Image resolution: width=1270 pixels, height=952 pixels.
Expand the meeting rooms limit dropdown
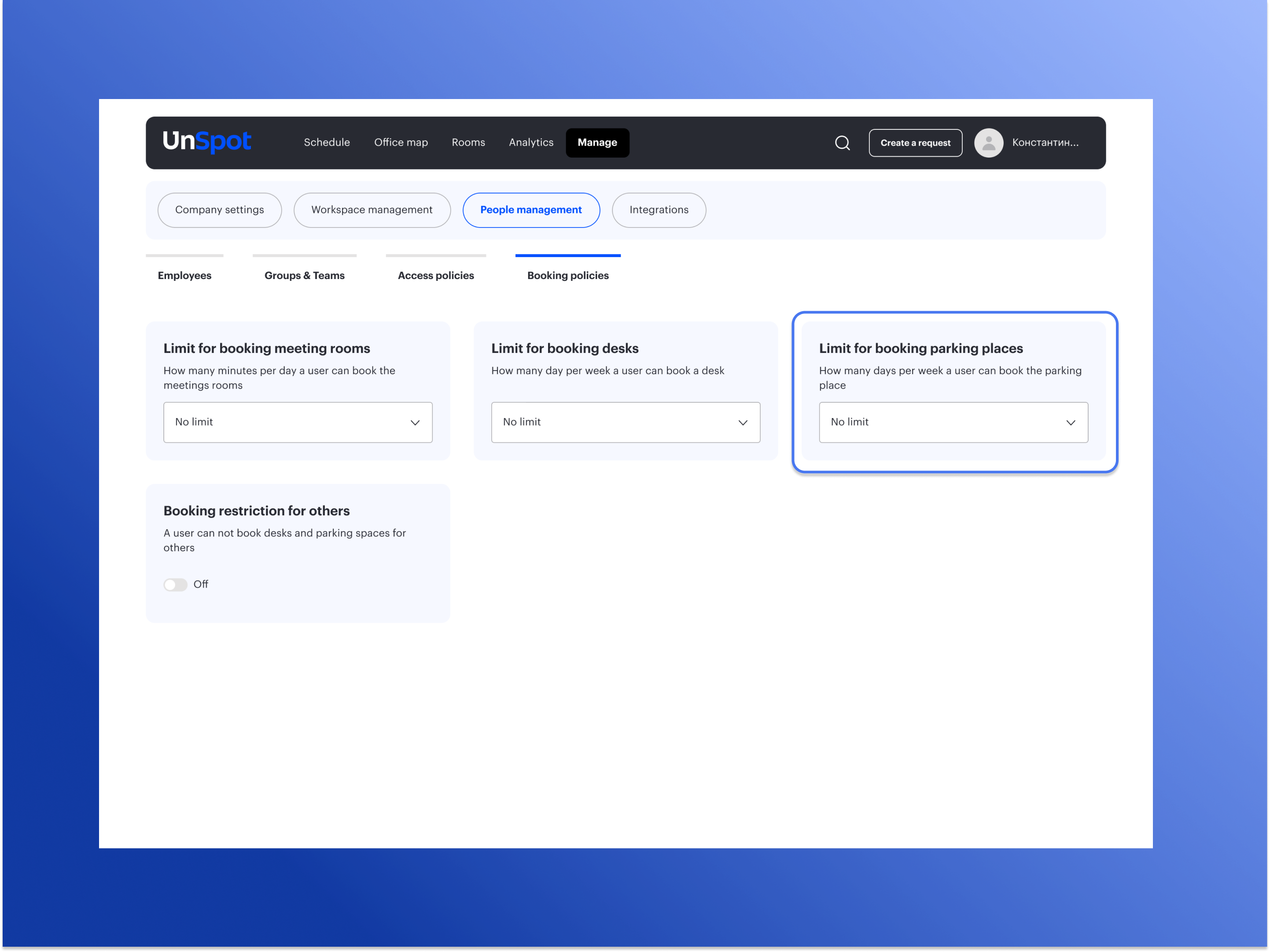tap(298, 423)
